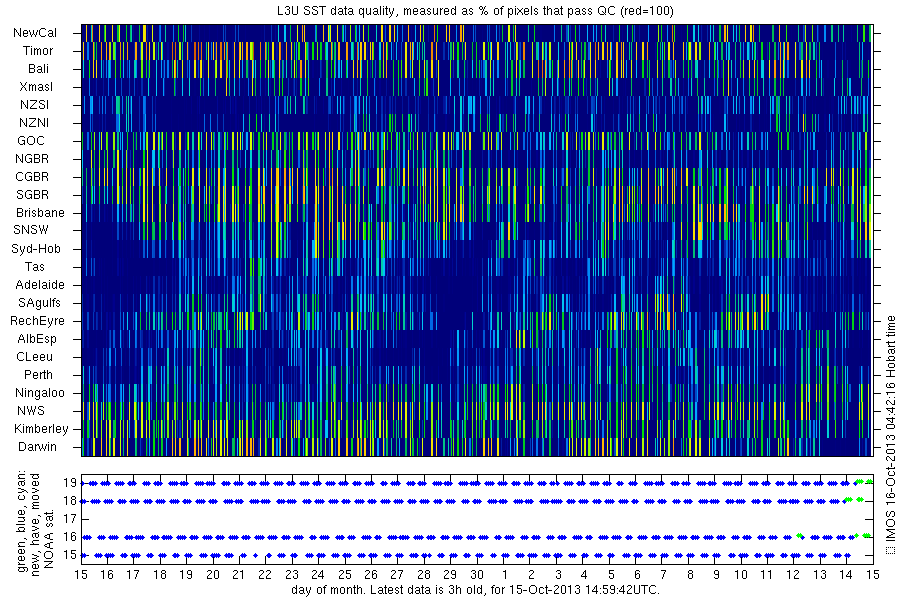Click the SGBR row label
This screenshot has width=900, height=600.
[x=33, y=195]
